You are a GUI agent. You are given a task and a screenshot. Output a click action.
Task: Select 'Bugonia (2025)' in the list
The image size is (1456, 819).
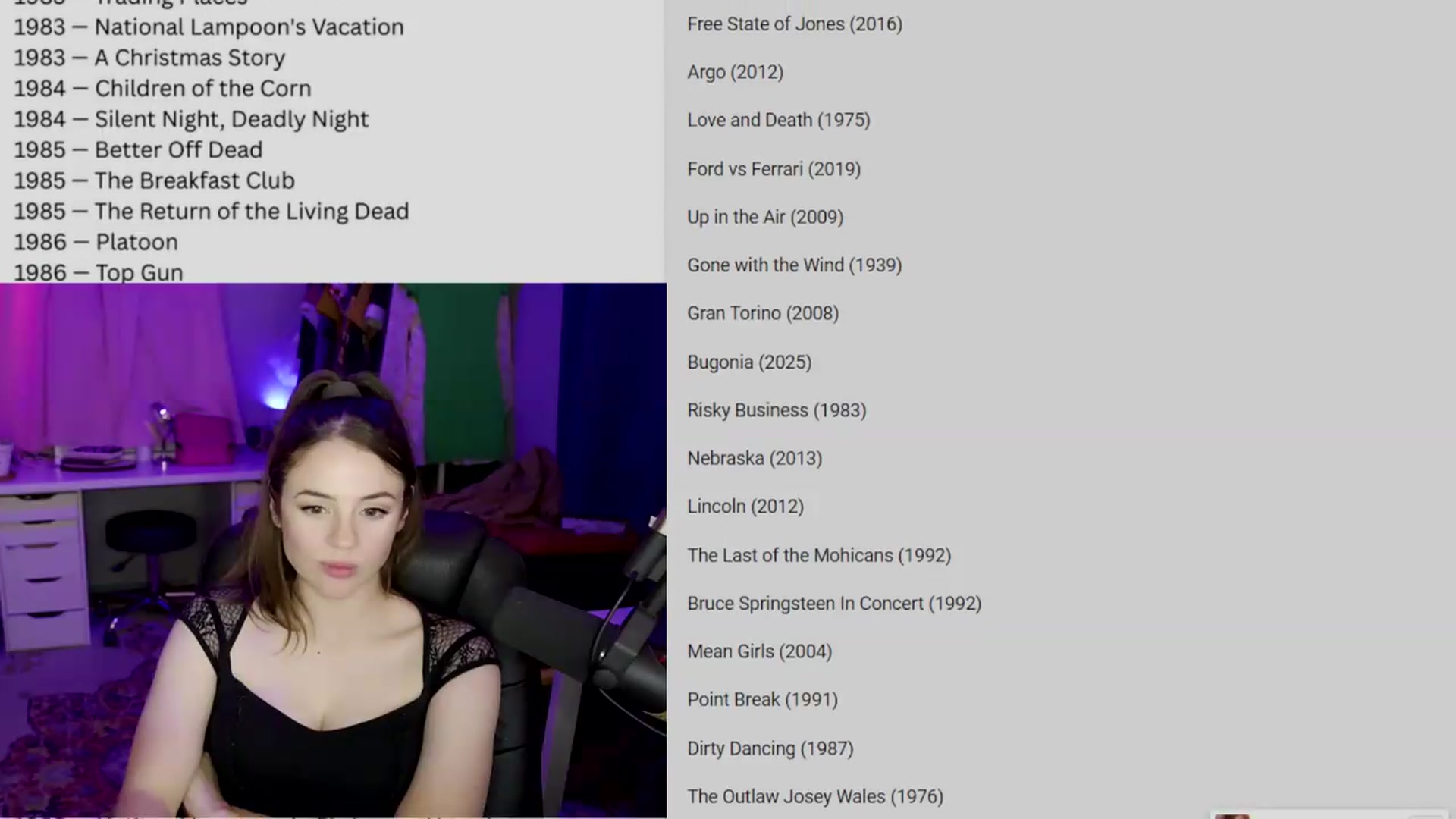point(749,362)
